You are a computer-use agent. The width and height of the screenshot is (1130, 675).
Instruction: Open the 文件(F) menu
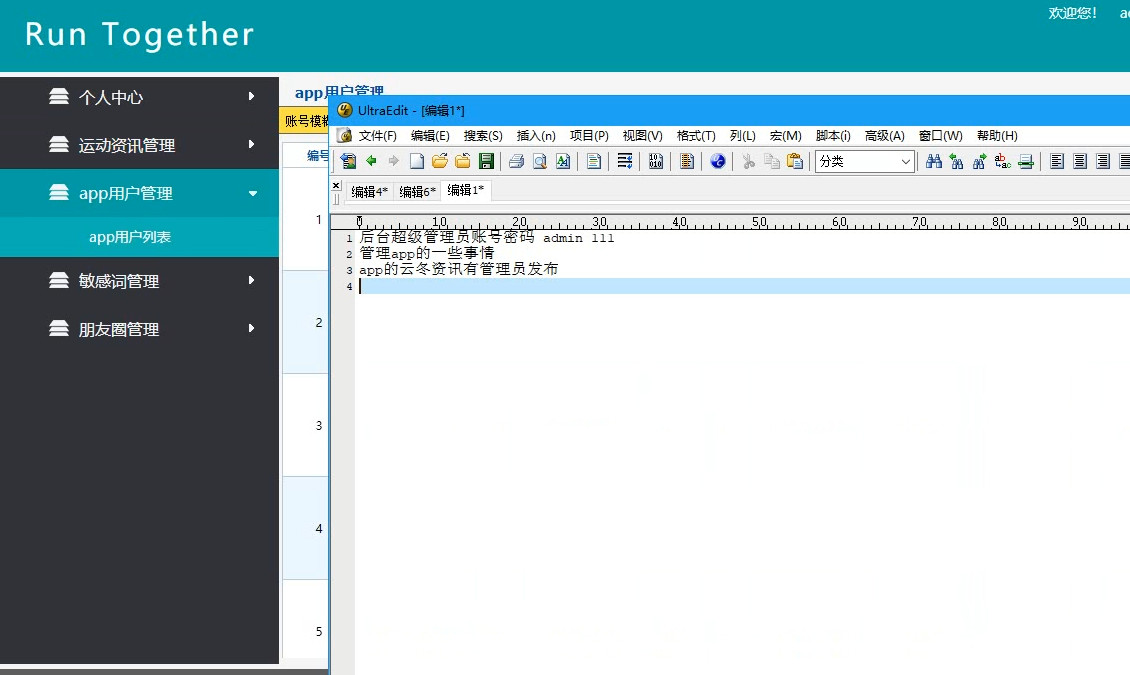[x=378, y=135]
